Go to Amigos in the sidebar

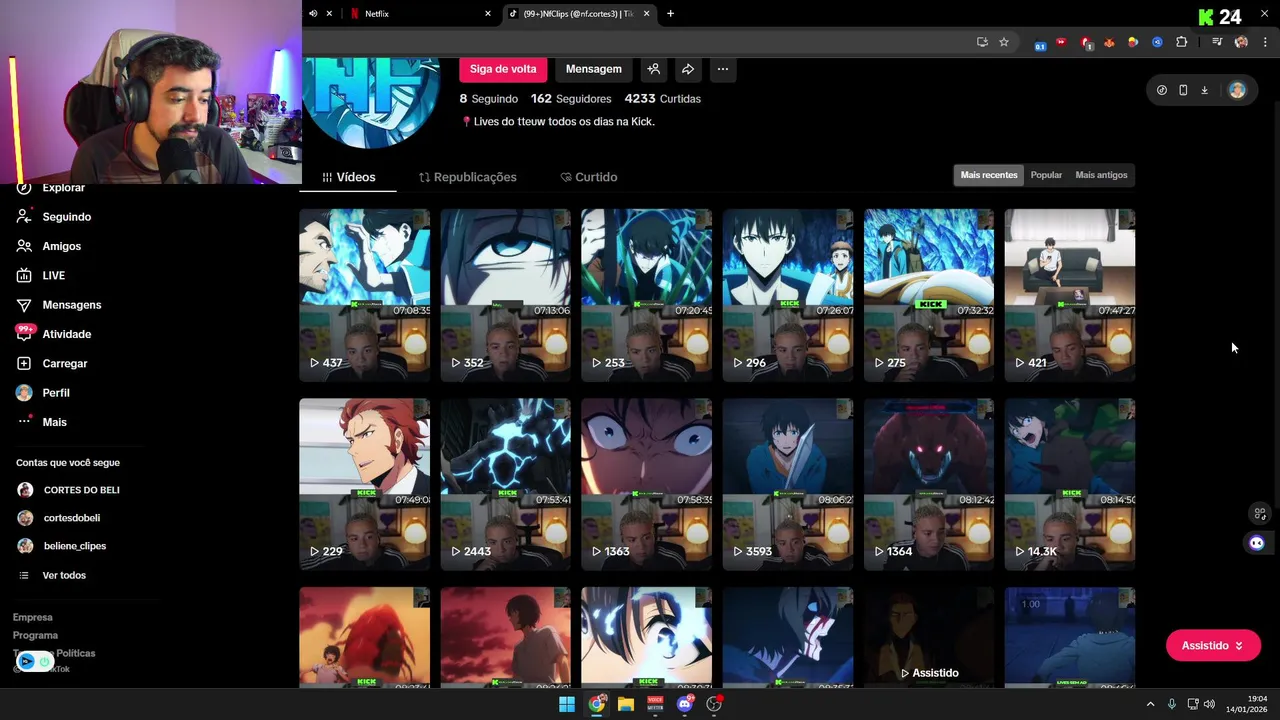(x=61, y=246)
